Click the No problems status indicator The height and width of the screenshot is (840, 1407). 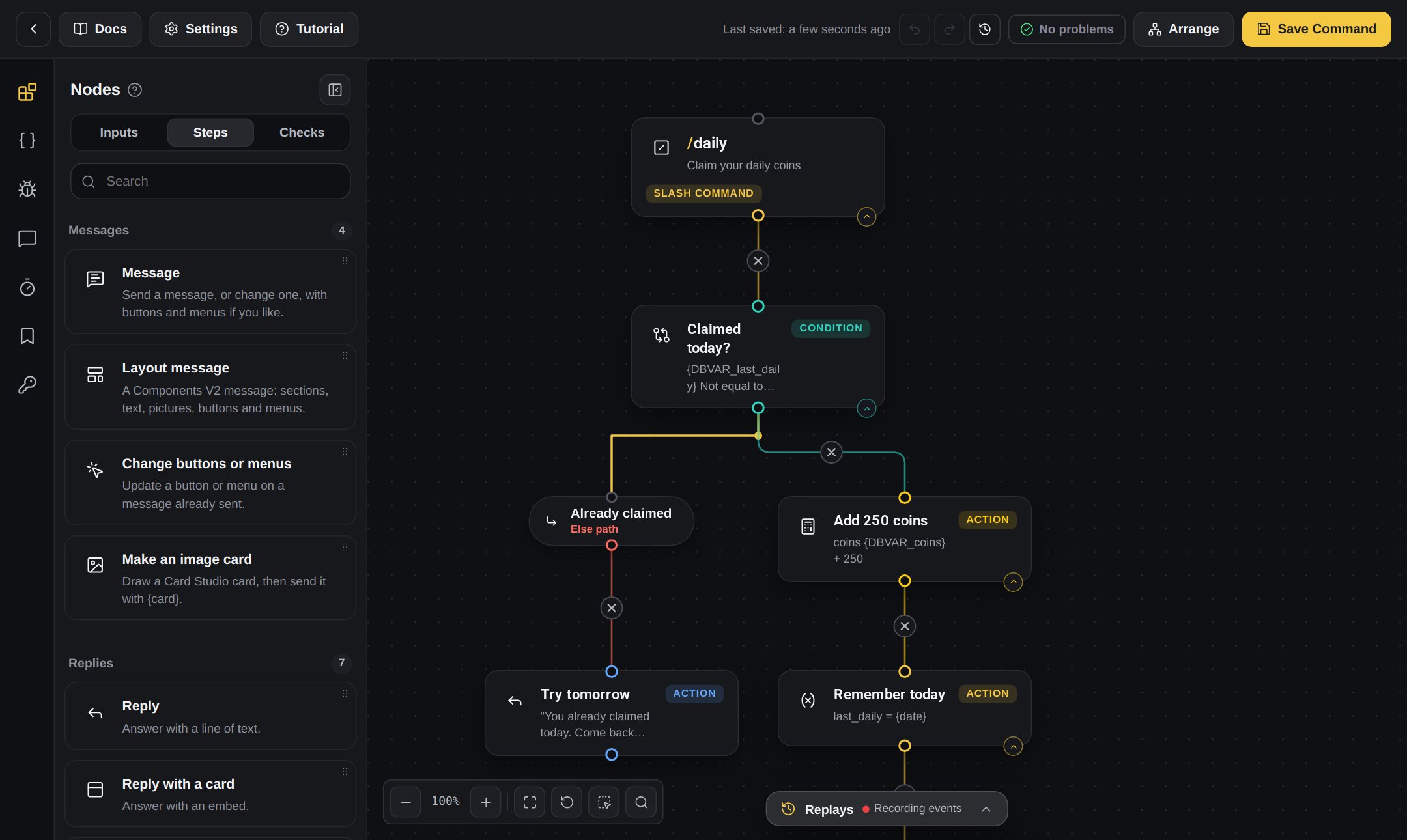point(1067,29)
